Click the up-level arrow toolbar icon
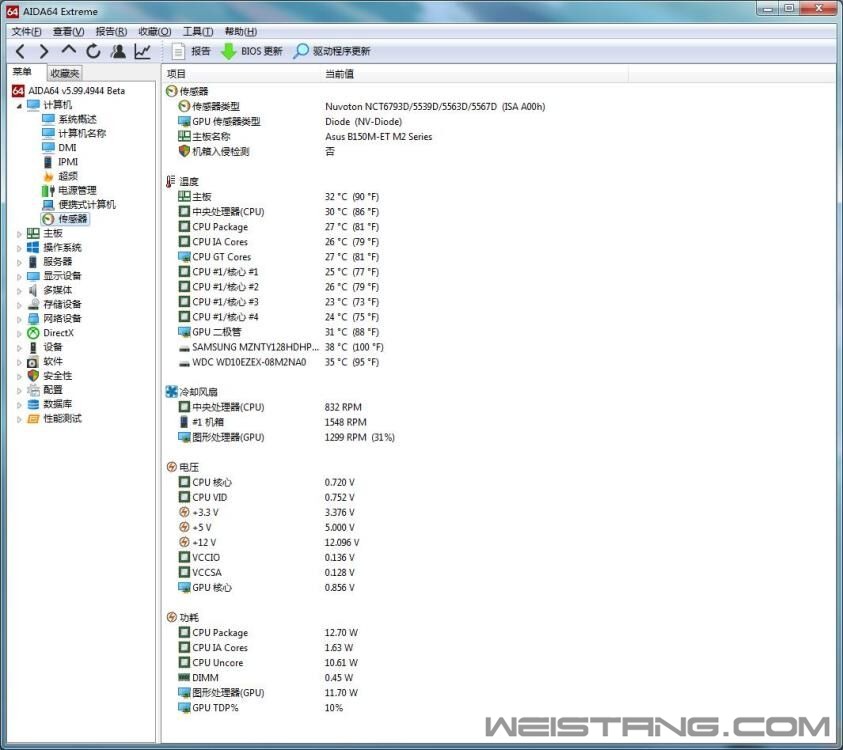Viewport: 843px width, 750px height. [68, 51]
